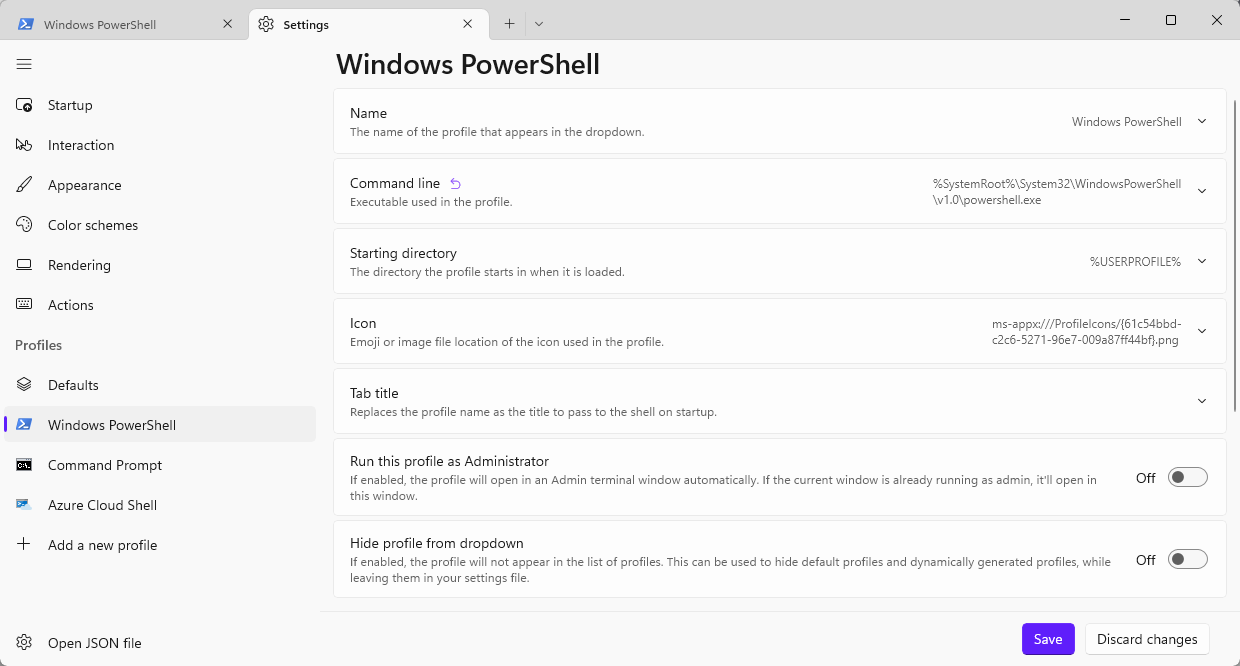The height and width of the screenshot is (666, 1240).
Task: Click the plus icon to add a new profile
Action: pos(24,545)
